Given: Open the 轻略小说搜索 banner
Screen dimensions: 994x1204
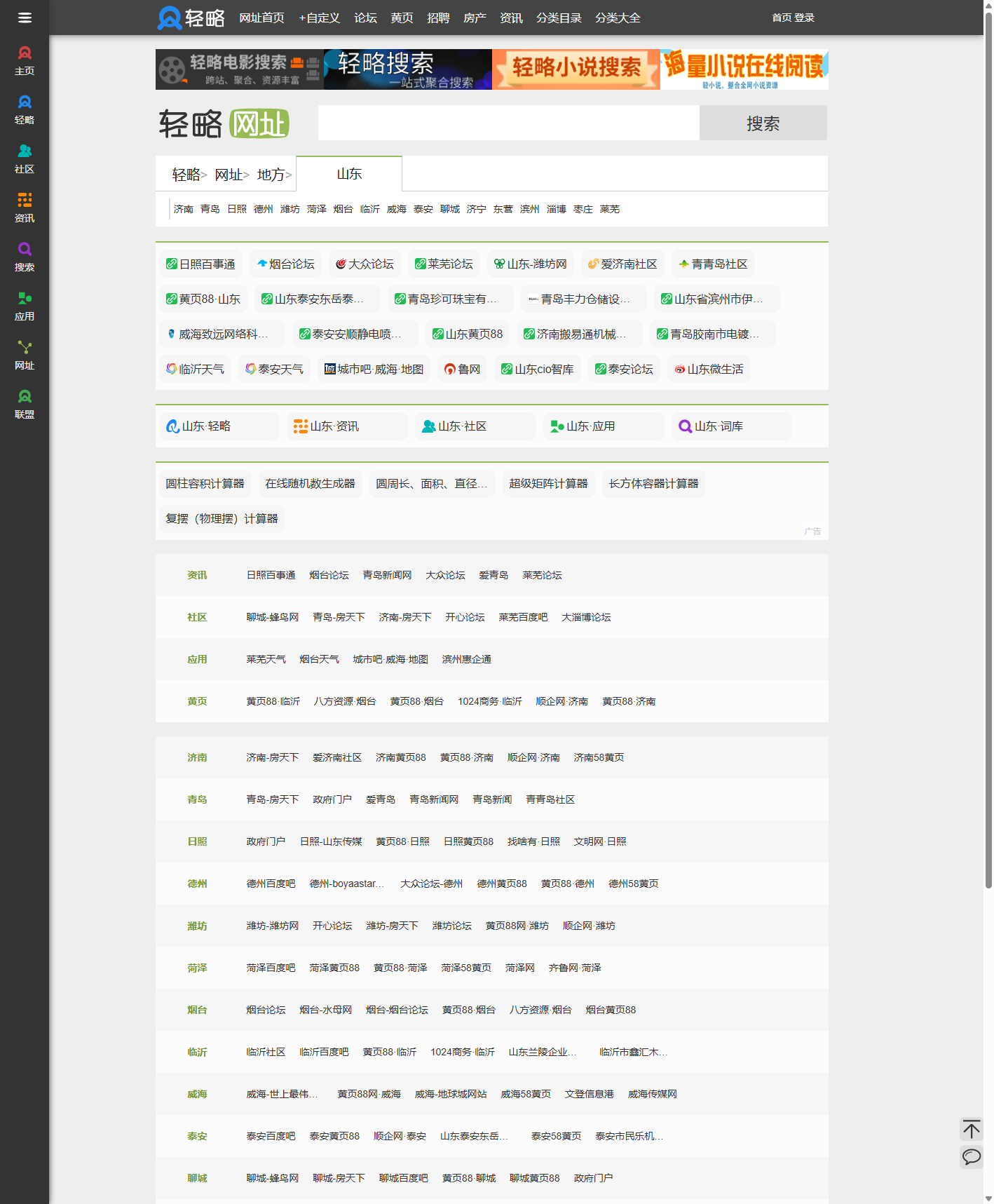Looking at the screenshot, I should 576,69.
